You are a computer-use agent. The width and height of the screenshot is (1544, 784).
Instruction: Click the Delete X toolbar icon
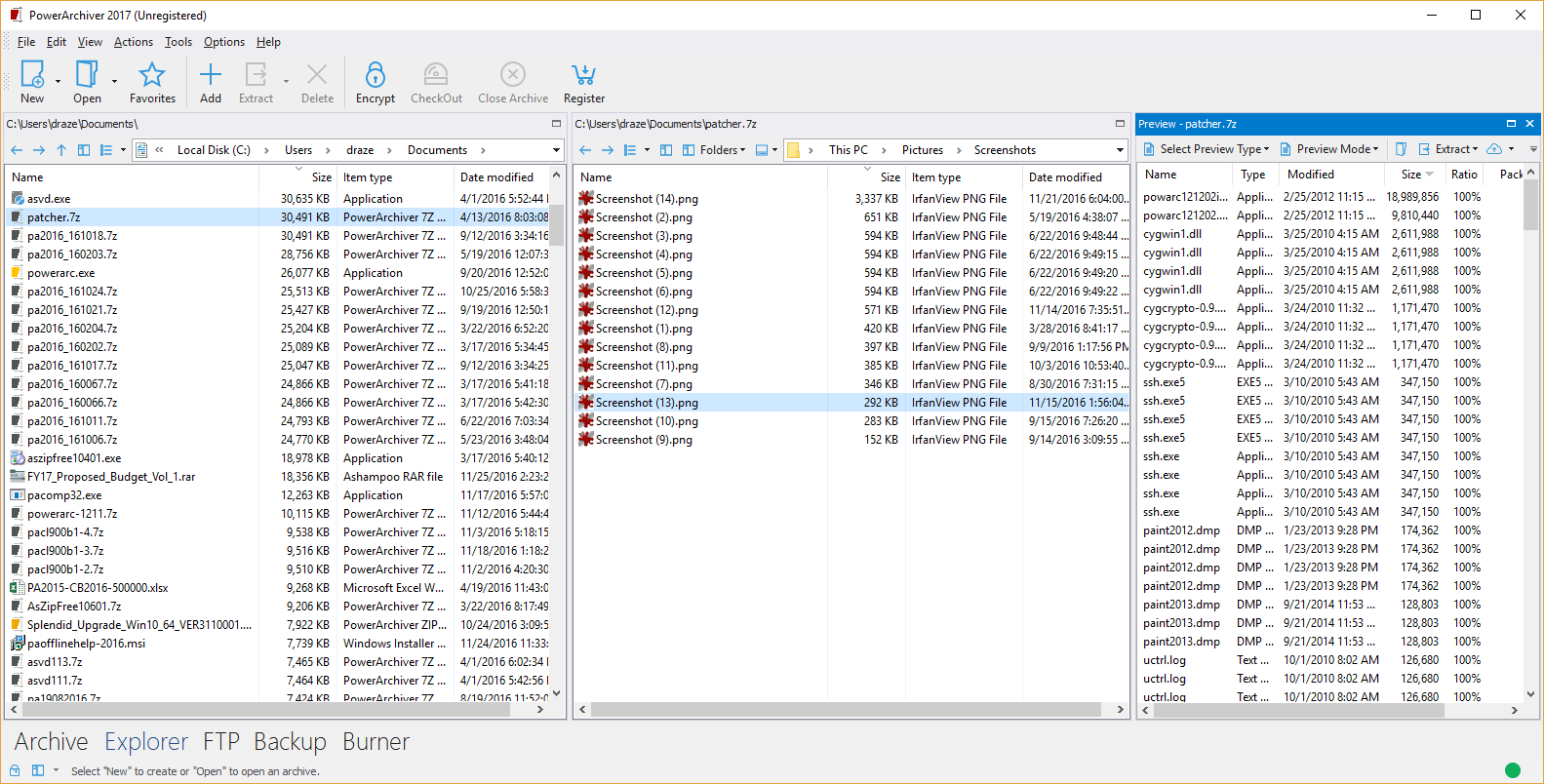coord(317,75)
